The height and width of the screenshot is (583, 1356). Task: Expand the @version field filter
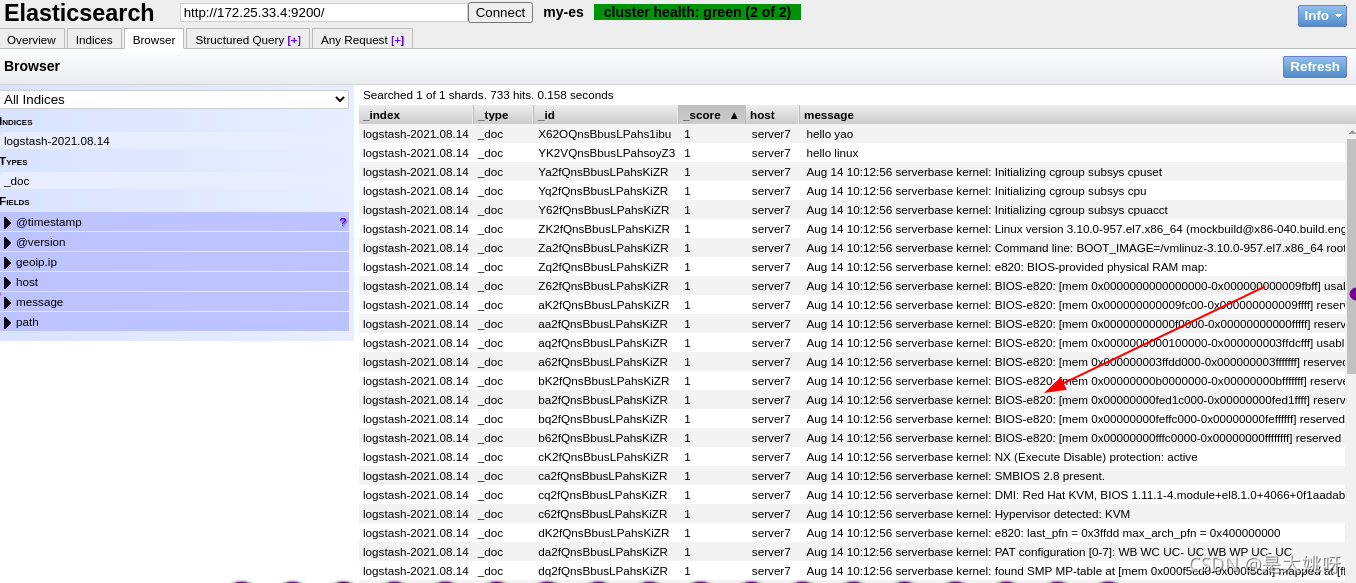point(8,242)
